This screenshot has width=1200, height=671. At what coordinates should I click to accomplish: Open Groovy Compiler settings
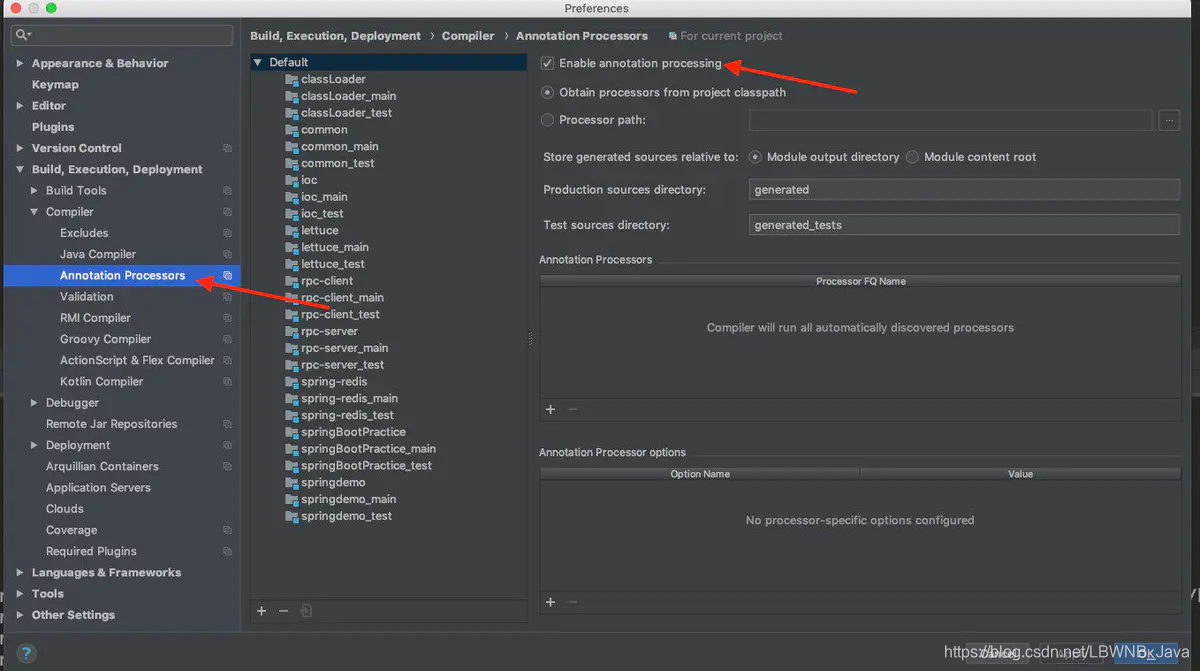[106, 339]
